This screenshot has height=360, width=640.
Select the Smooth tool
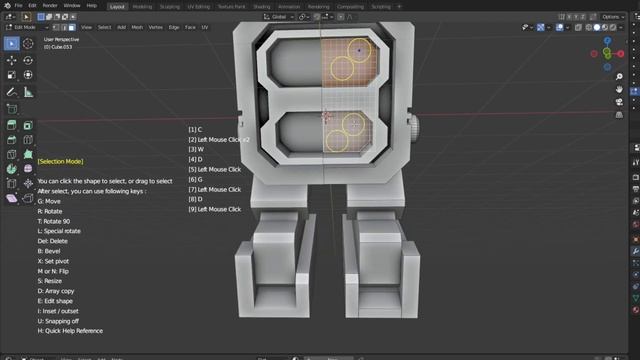click(28, 169)
